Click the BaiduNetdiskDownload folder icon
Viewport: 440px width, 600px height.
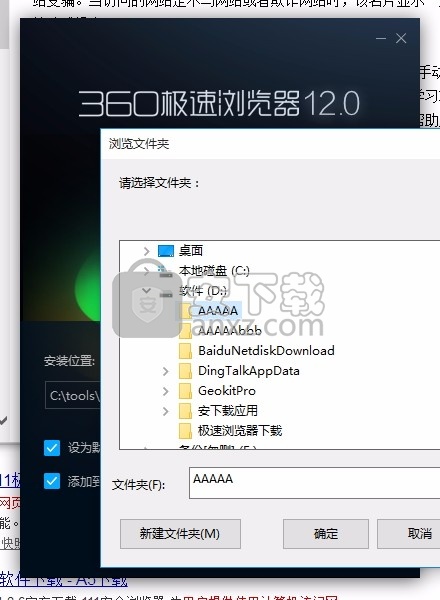pyautogui.click(x=186, y=351)
